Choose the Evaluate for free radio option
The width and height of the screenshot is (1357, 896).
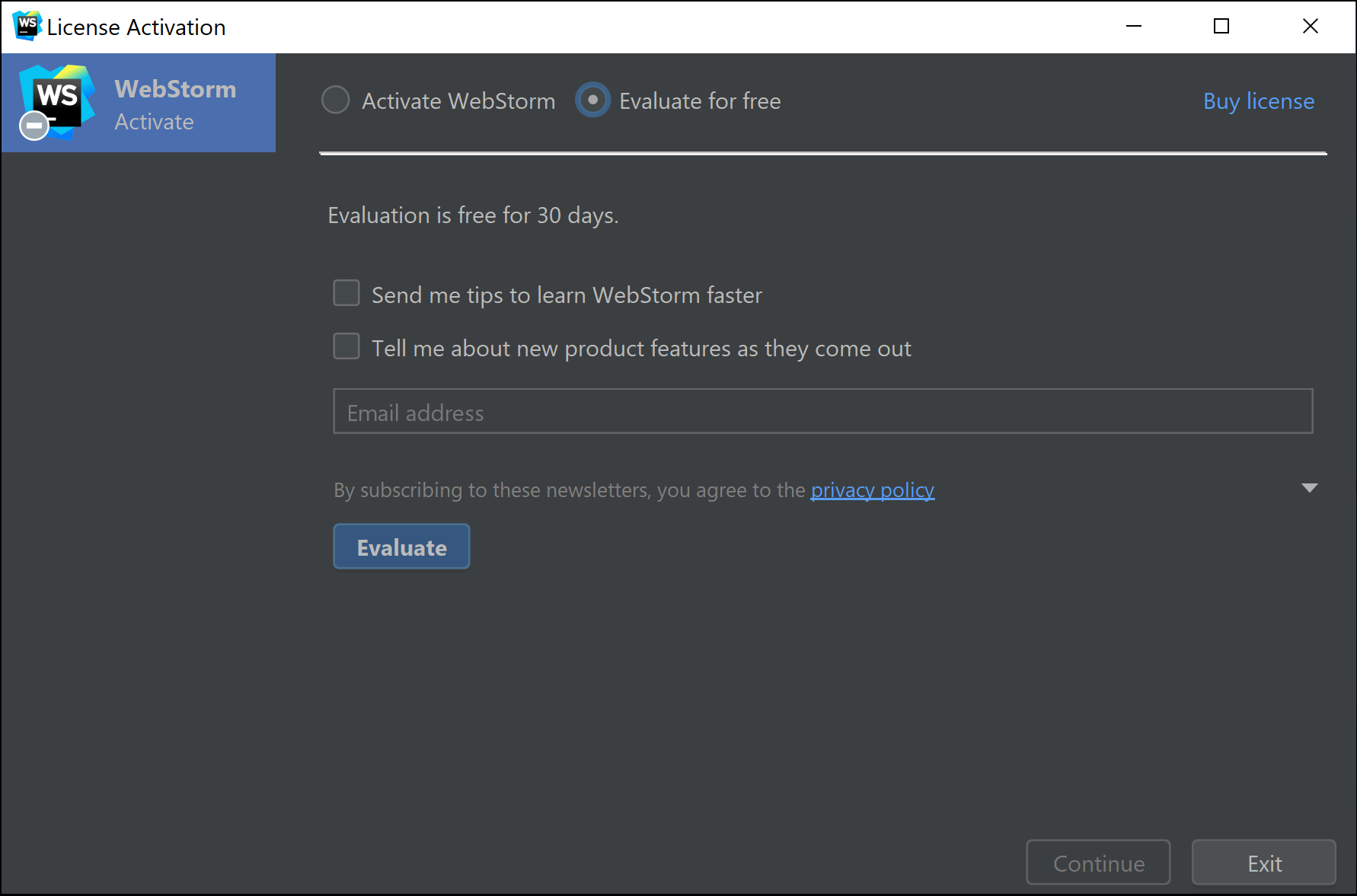[592, 100]
